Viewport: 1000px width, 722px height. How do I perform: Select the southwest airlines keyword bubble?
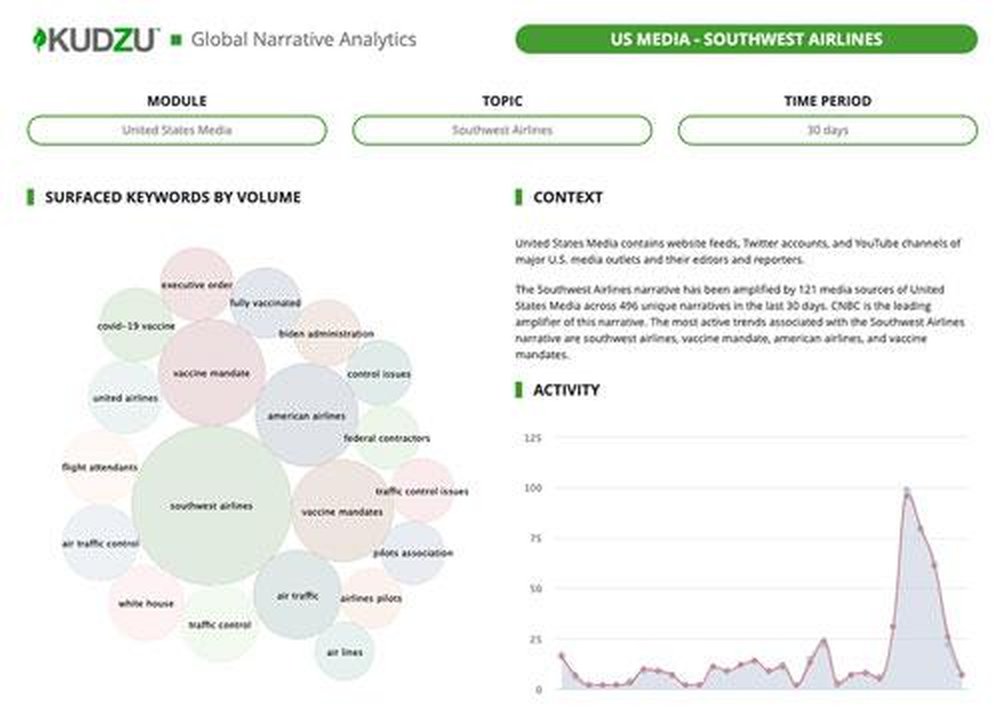pyautogui.click(x=211, y=506)
